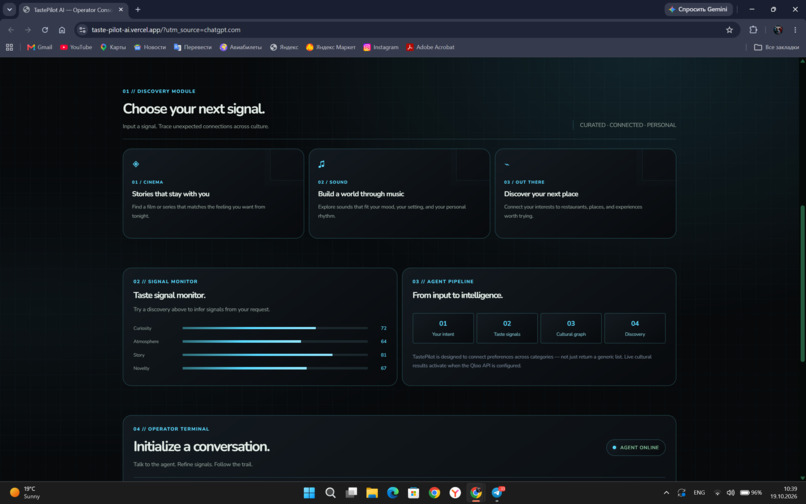This screenshot has width=806, height=504.
Task: Select pipeline step 04 Discovery
Action: pos(635,328)
